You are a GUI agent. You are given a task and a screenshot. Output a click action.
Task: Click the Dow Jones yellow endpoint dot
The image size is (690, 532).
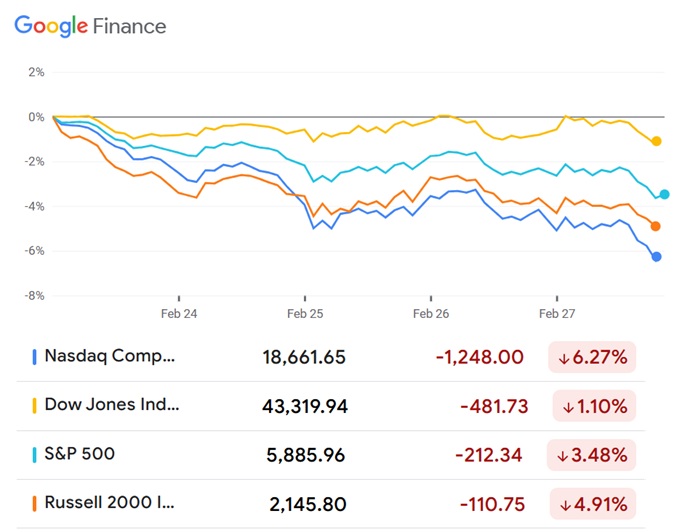657,141
